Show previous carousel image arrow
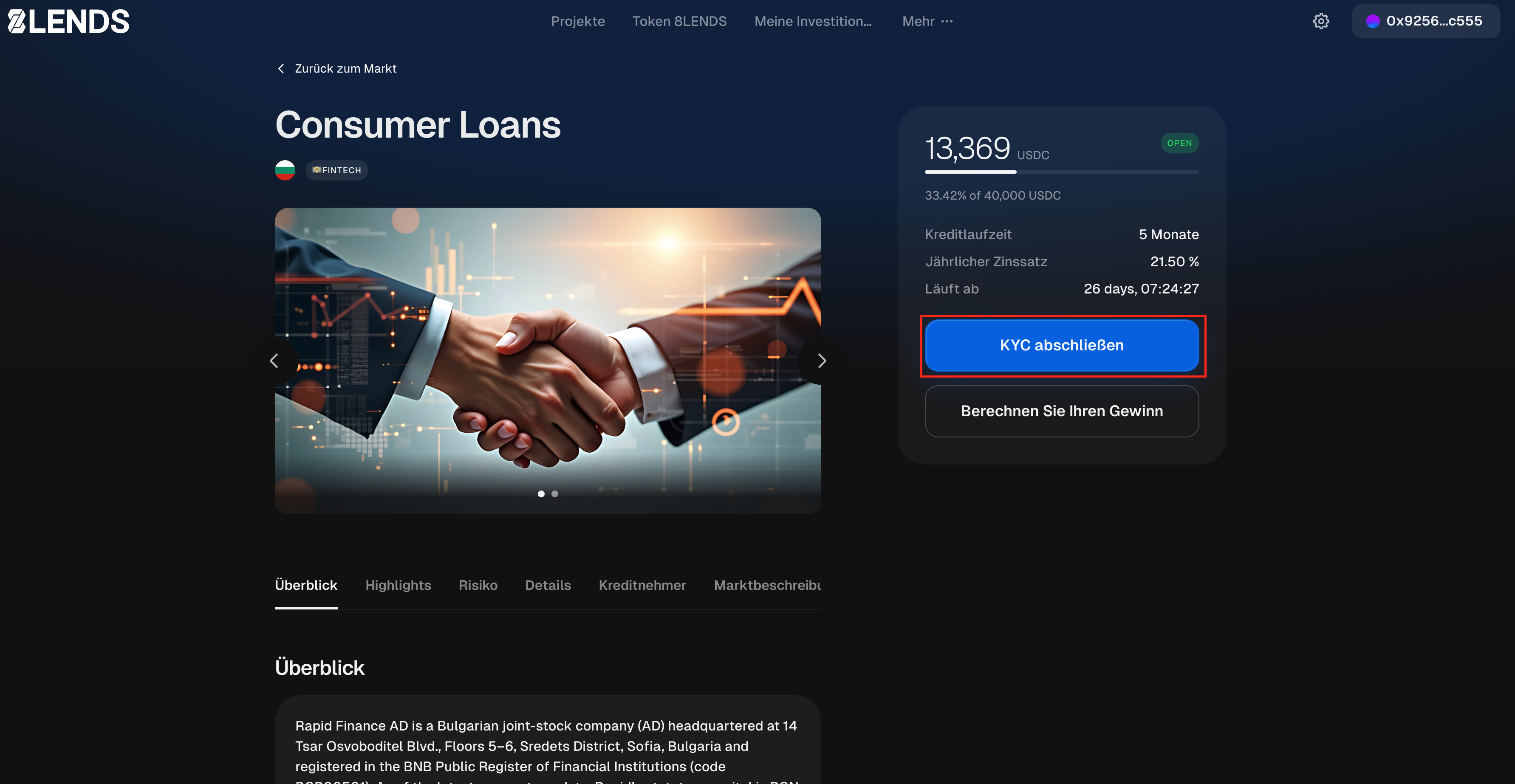The height and width of the screenshot is (784, 1515). click(274, 361)
